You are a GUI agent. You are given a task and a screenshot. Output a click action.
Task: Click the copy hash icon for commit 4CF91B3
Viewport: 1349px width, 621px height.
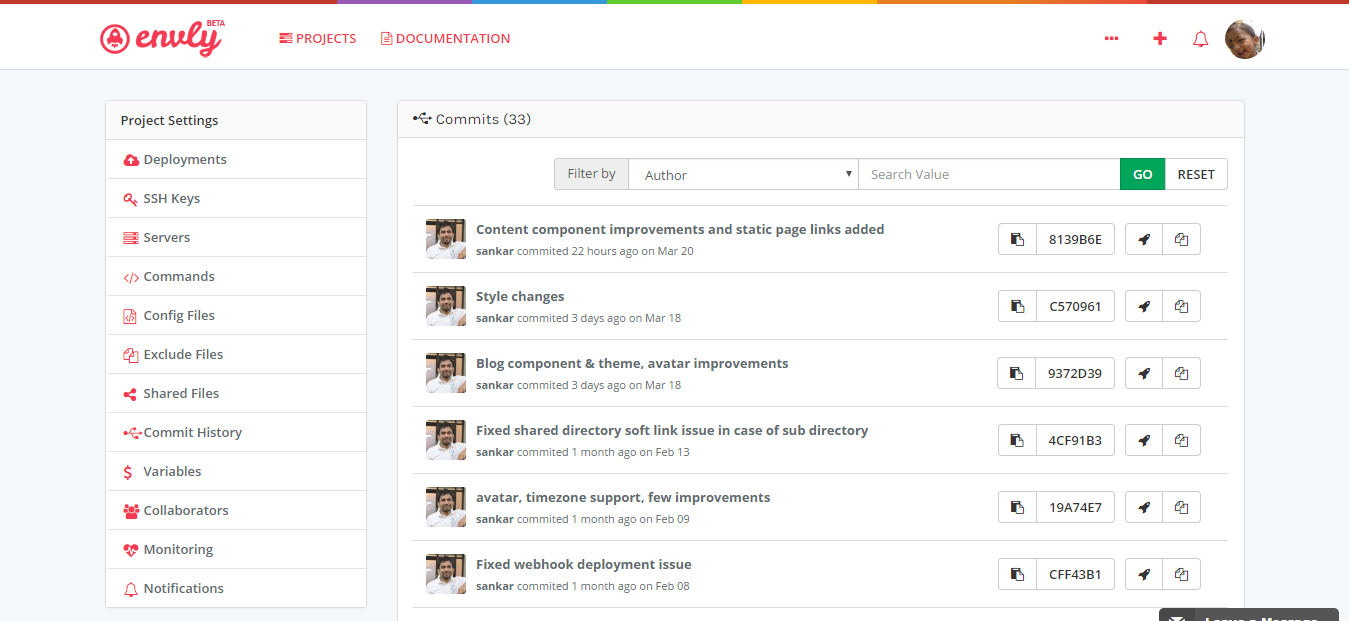[1017, 440]
